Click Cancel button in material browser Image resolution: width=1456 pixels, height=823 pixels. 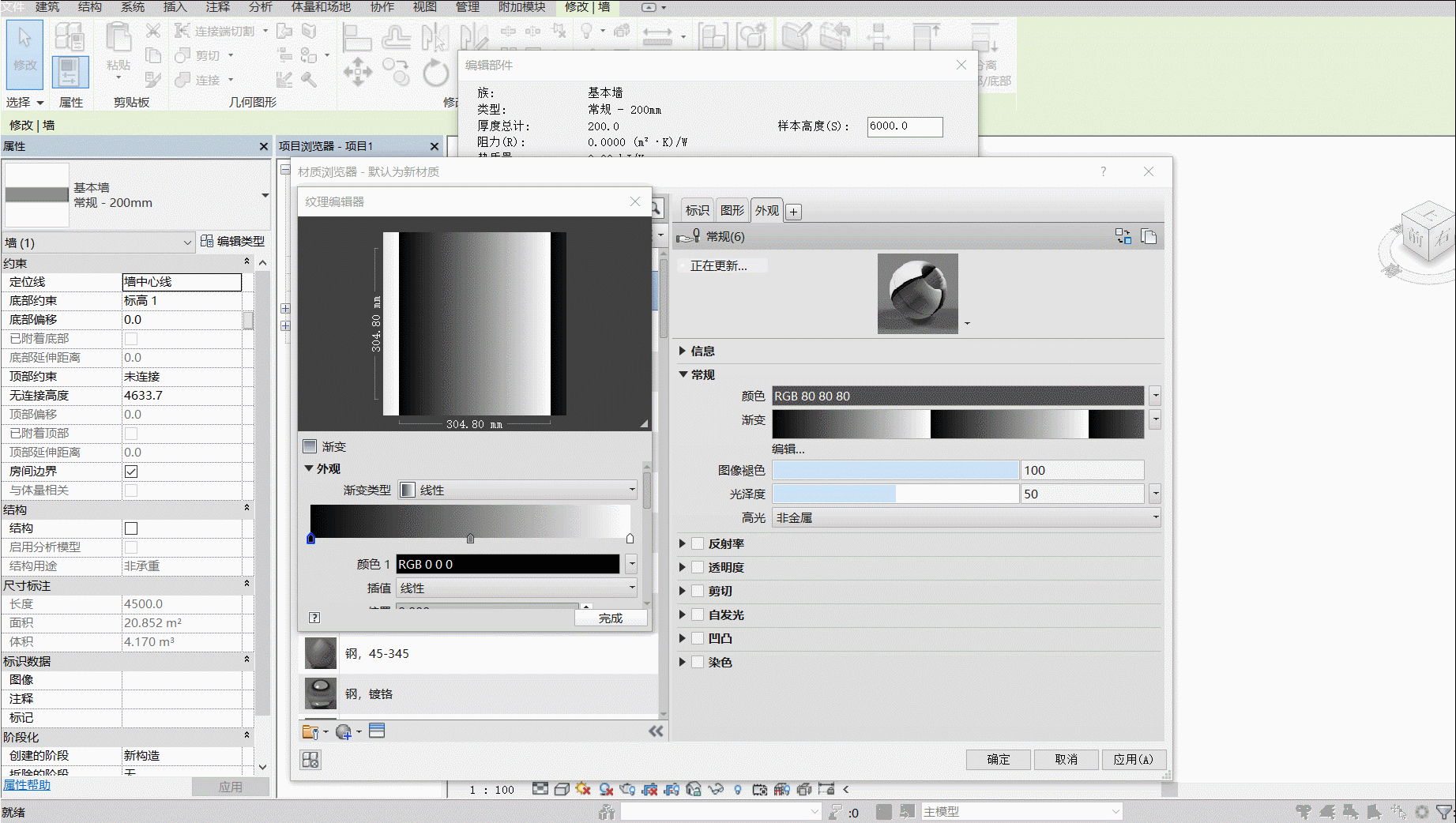[x=1067, y=759]
